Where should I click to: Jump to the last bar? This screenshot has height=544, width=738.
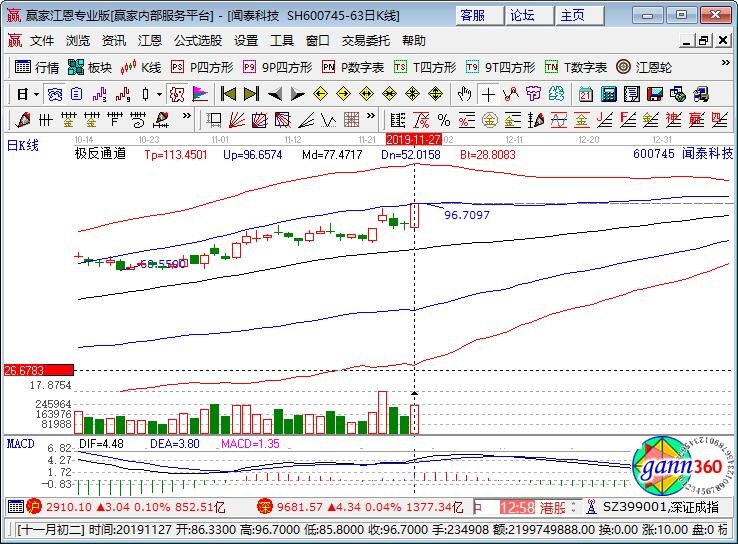tap(251, 95)
